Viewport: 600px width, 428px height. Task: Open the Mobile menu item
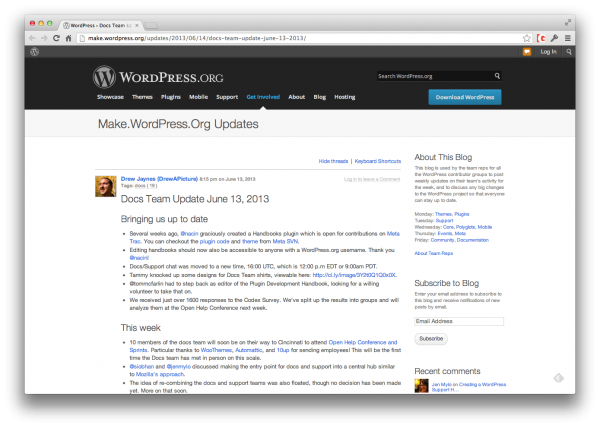[x=199, y=97]
